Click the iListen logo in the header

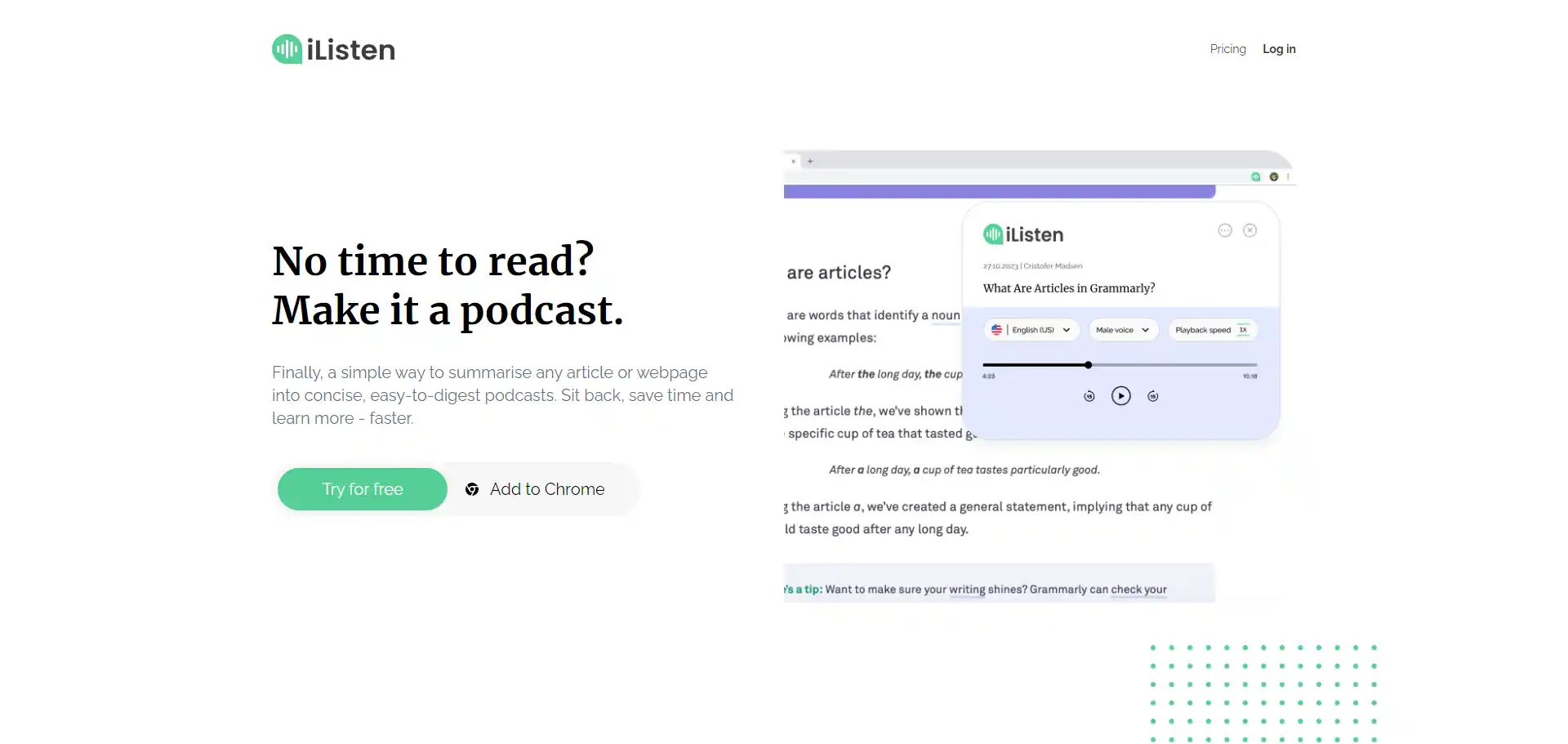(333, 49)
